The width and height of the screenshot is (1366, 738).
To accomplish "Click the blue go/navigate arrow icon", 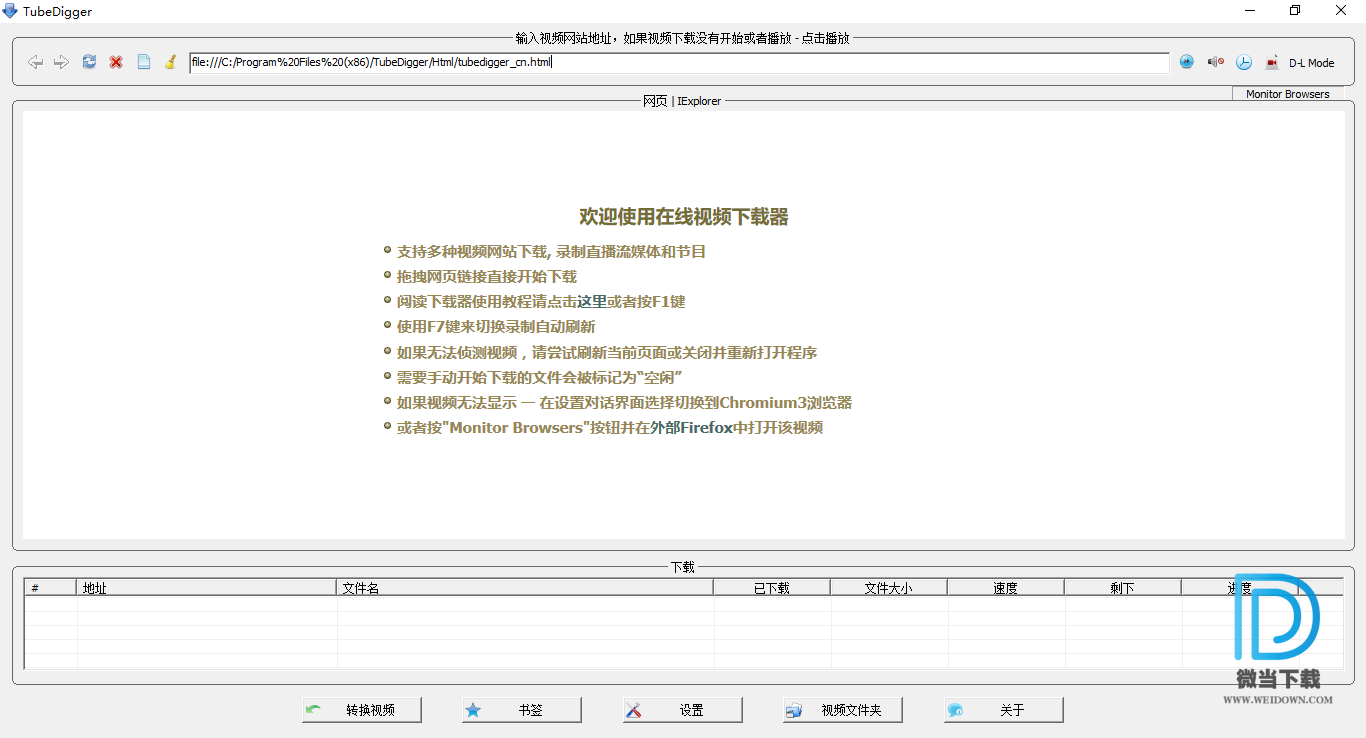I will pos(1187,62).
